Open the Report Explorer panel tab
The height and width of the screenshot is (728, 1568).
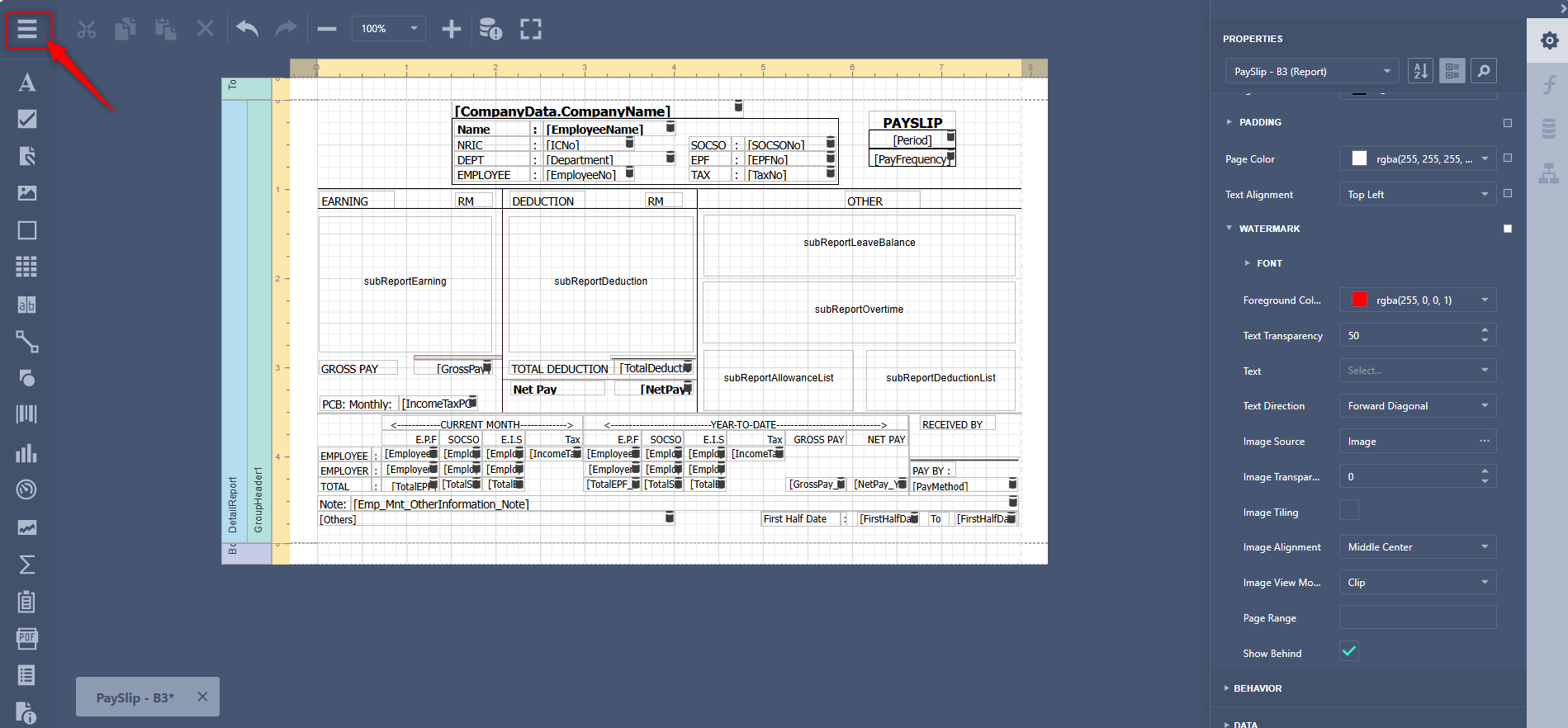pos(1549,173)
